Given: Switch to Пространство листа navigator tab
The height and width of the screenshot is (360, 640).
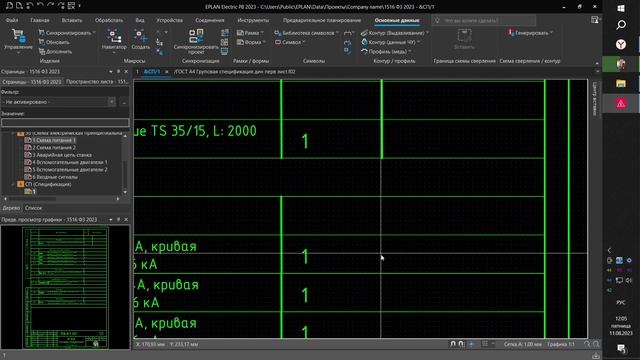Looking at the screenshot, I should click(x=97, y=82).
